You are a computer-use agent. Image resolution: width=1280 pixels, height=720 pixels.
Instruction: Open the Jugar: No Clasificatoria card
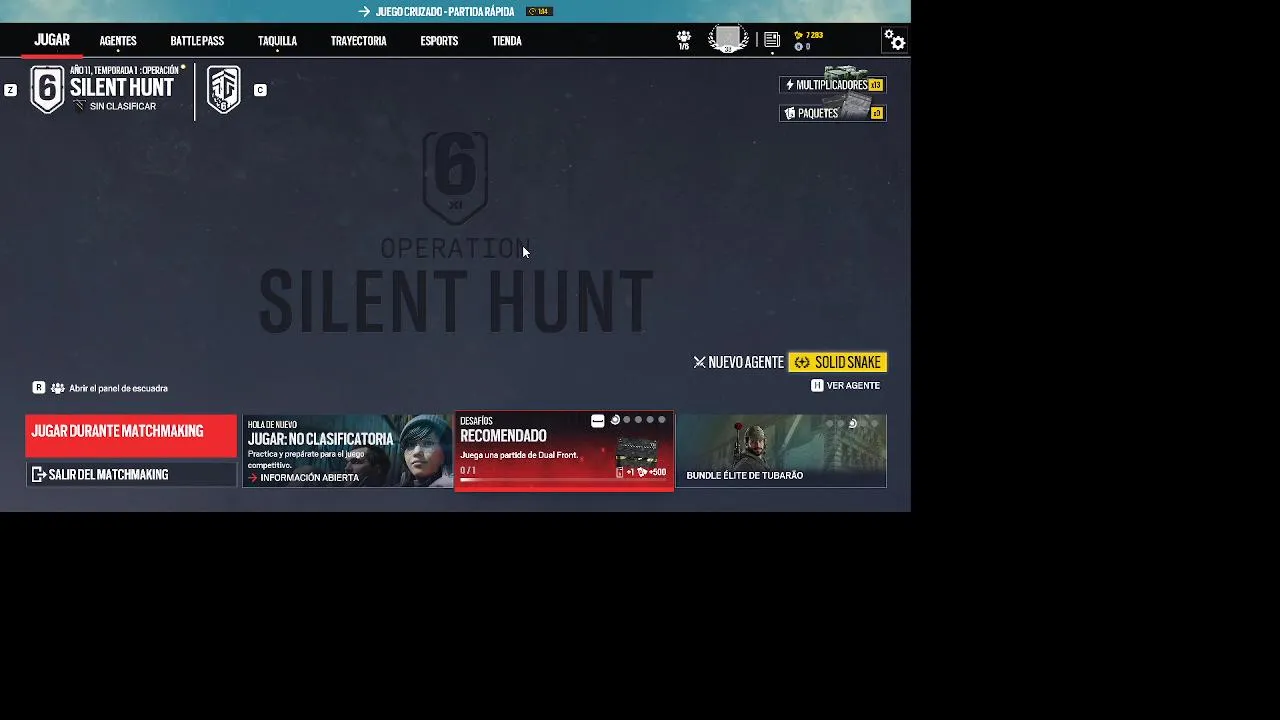tap(348, 451)
